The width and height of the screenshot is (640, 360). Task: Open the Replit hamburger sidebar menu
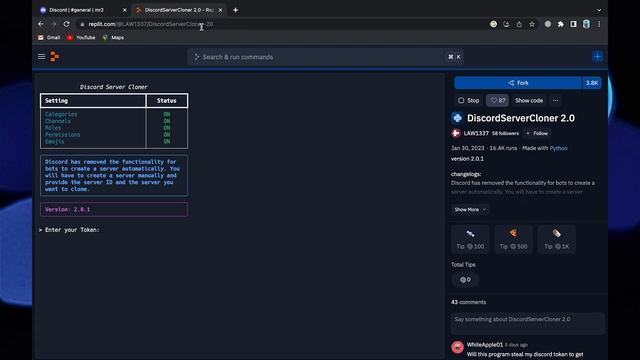[42, 57]
